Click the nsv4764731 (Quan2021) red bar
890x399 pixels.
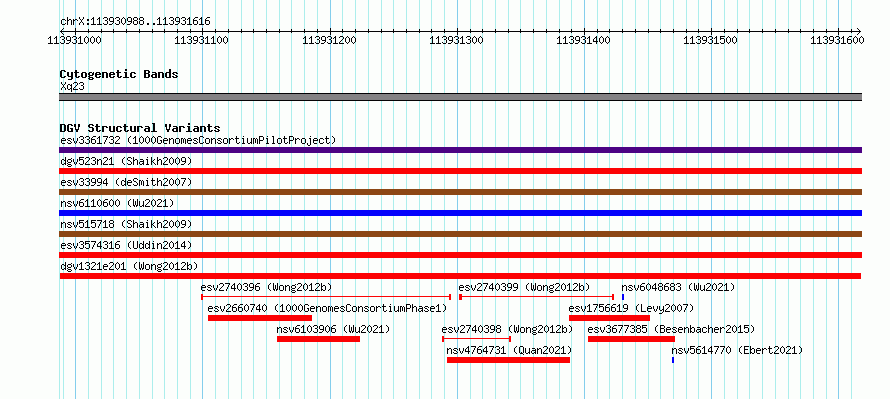508,360
